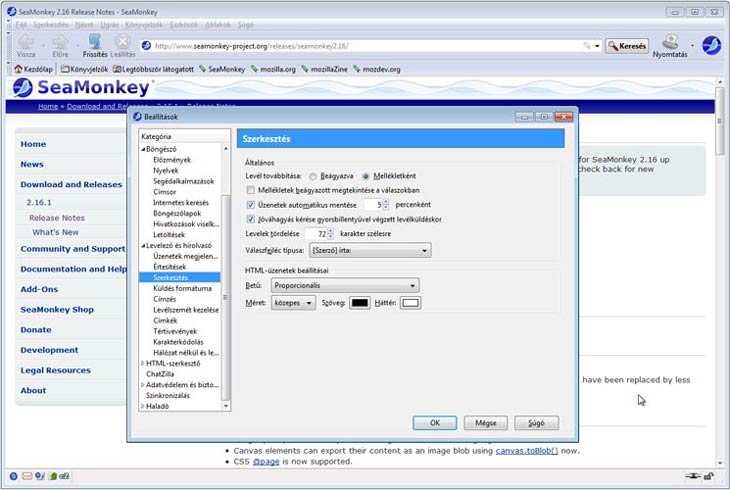The height and width of the screenshot is (490, 730).
Task: Open the Eszközök menu
Action: (x=184, y=25)
